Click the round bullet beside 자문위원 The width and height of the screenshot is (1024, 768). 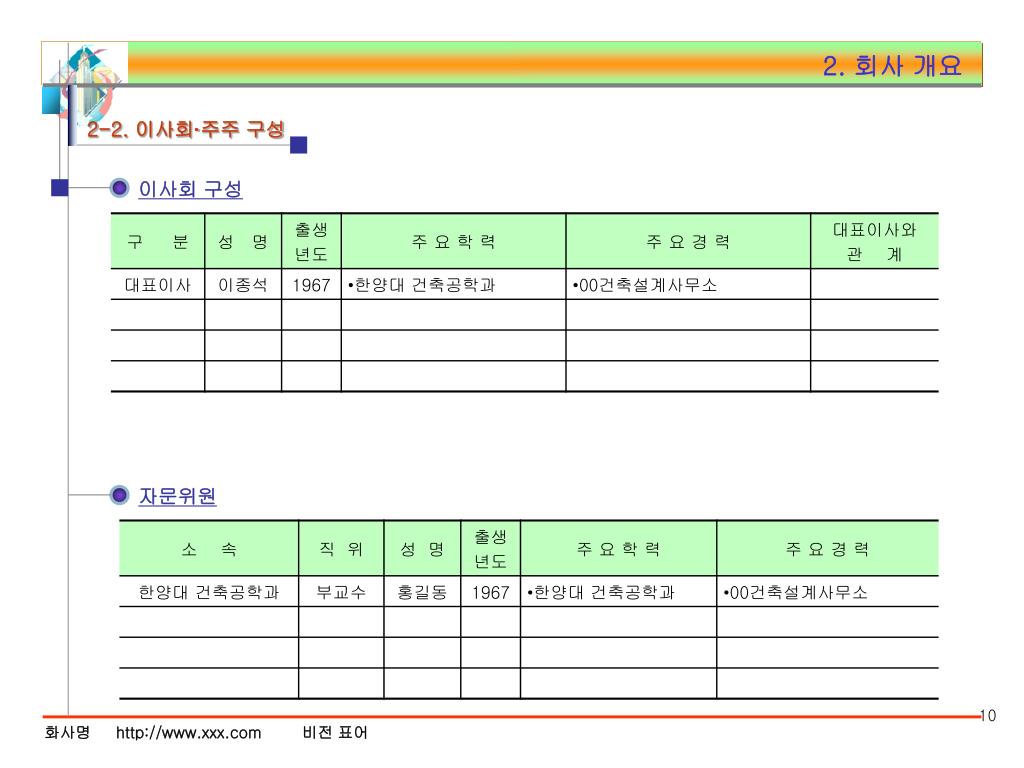119,496
